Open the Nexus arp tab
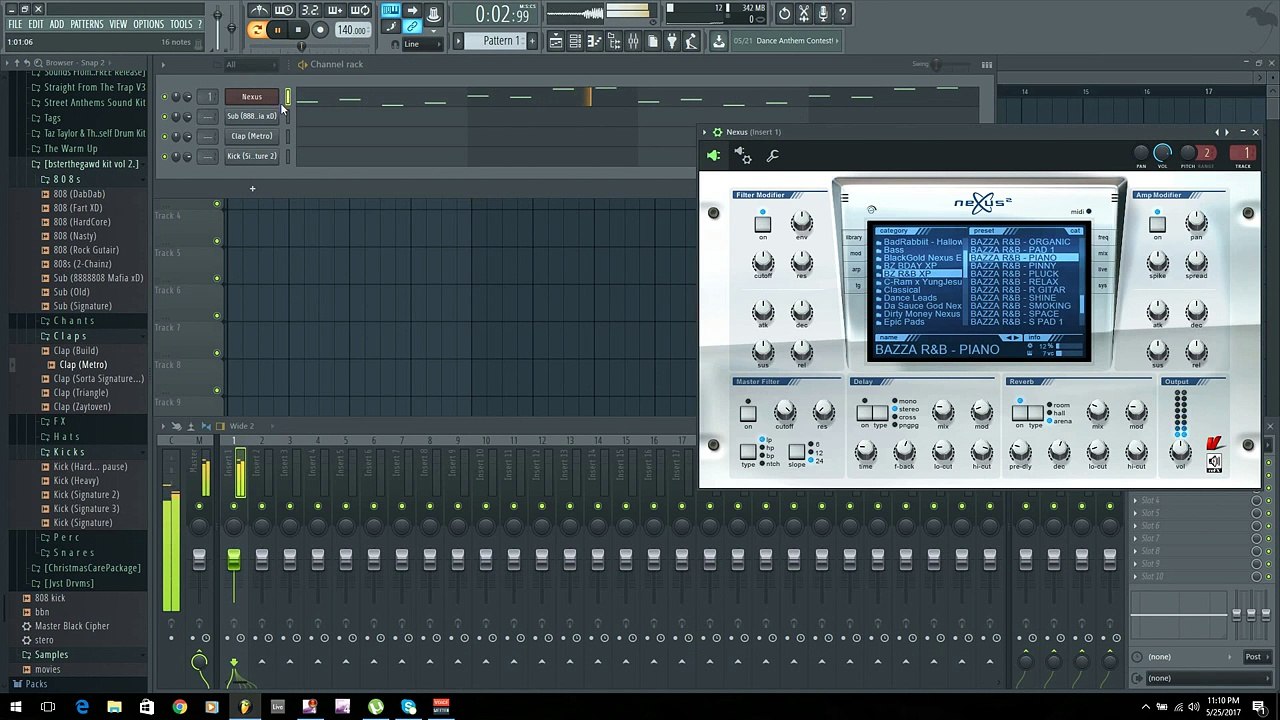This screenshot has height=720, width=1280. (x=855, y=270)
